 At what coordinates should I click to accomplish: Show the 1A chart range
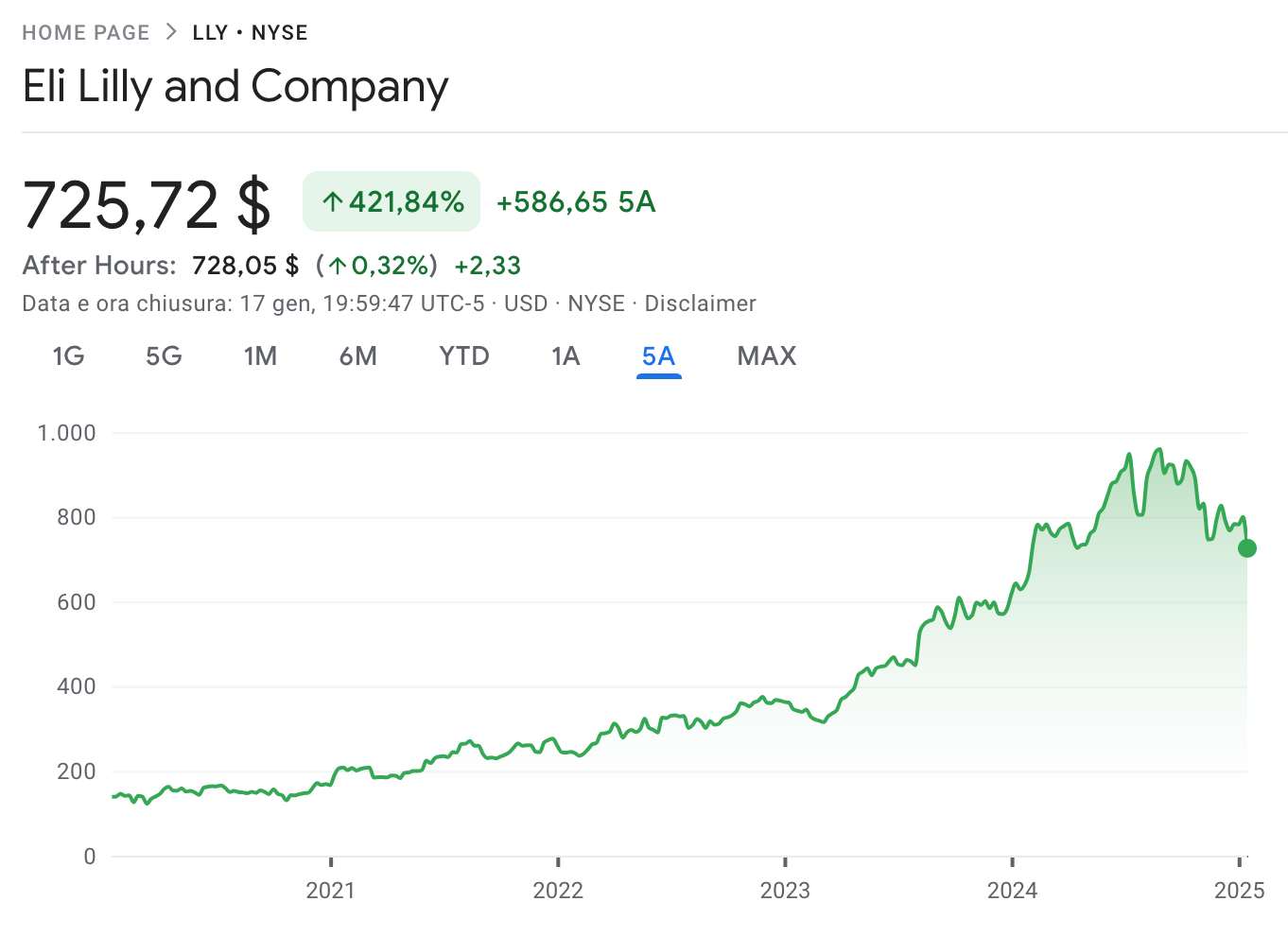(x=566, y=356)
